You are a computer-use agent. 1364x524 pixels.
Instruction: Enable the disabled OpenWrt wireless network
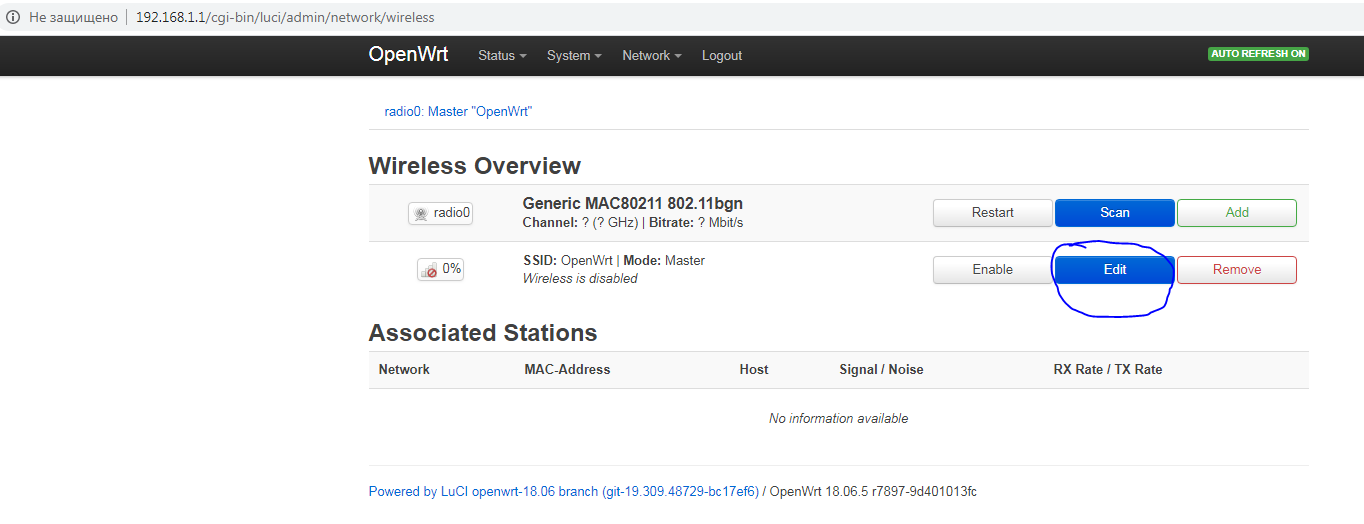pos(992,270)
